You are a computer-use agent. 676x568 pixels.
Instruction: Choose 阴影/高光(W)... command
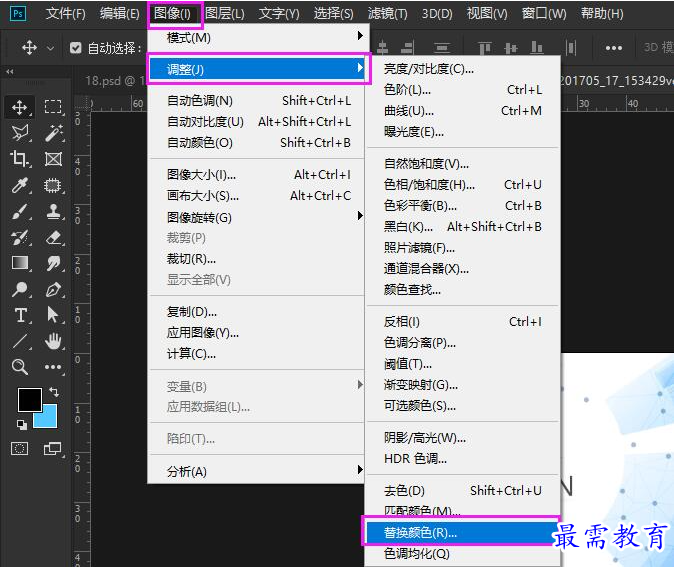coord(462,438)
